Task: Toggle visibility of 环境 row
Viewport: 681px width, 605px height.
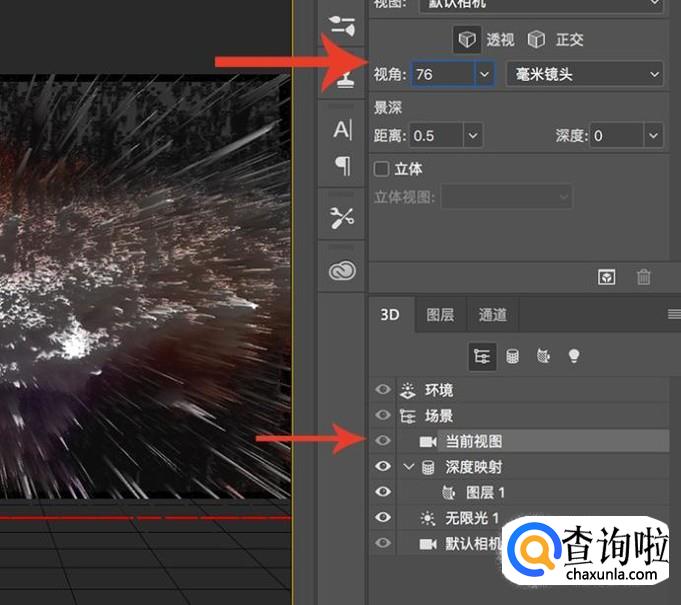Action: pyautogui.click(x=383, y=389)
